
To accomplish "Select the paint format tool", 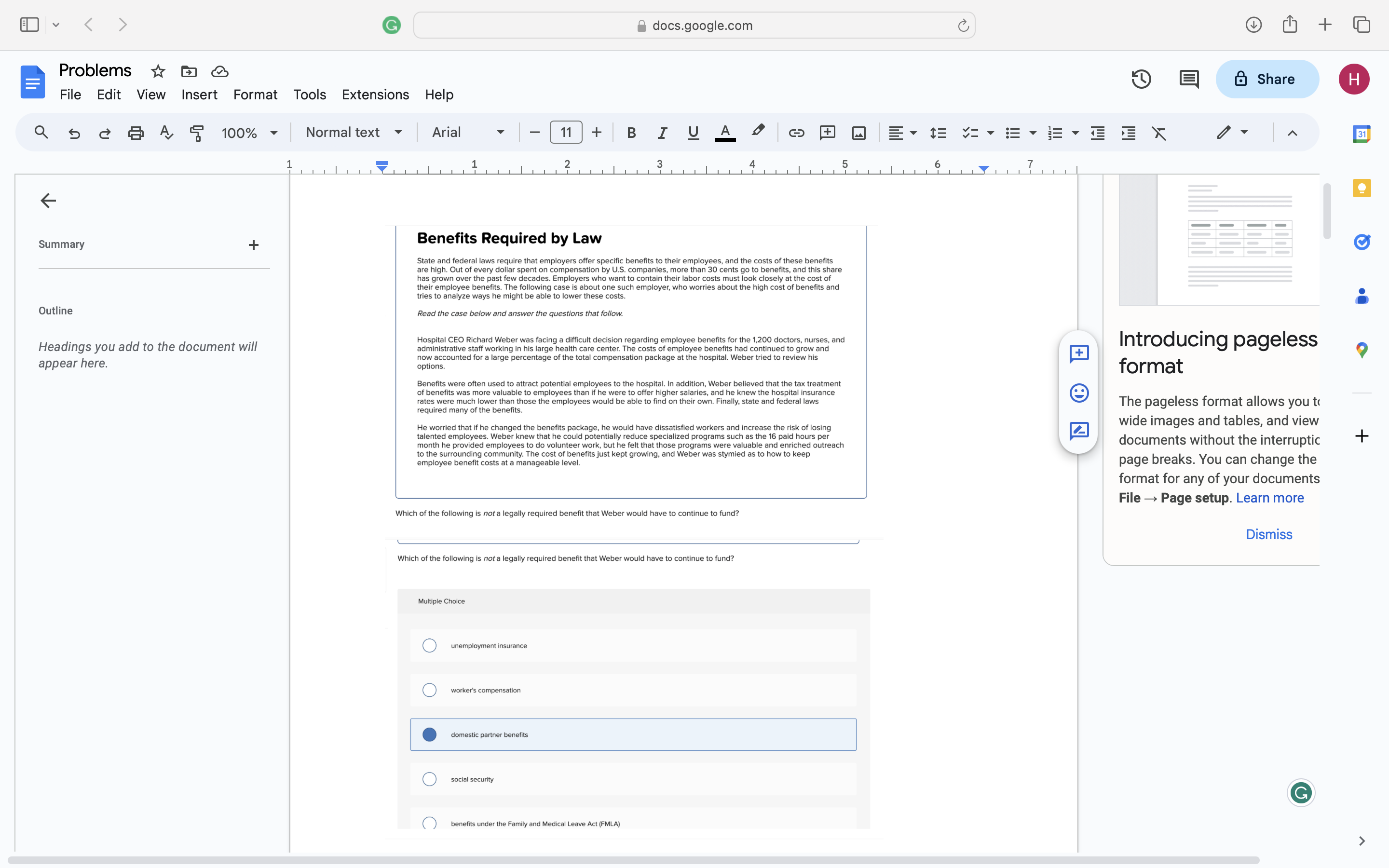I will pyautogui.click(x=197, y=133).
